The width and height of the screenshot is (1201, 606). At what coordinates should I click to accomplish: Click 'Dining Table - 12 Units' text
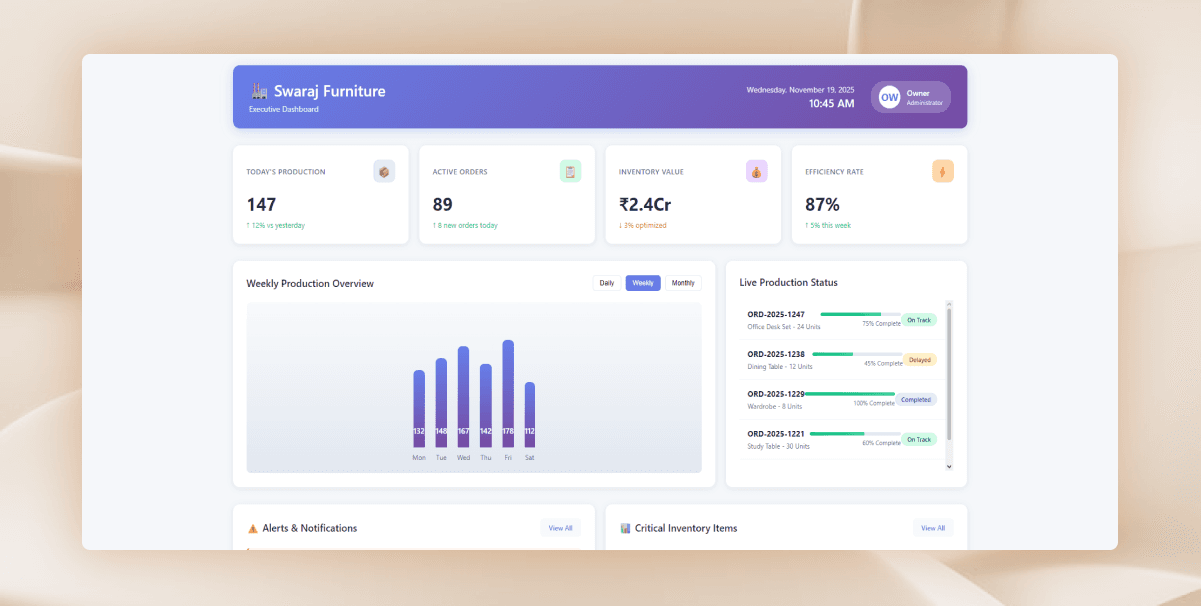pyautogui.click(x=780, y=367)
